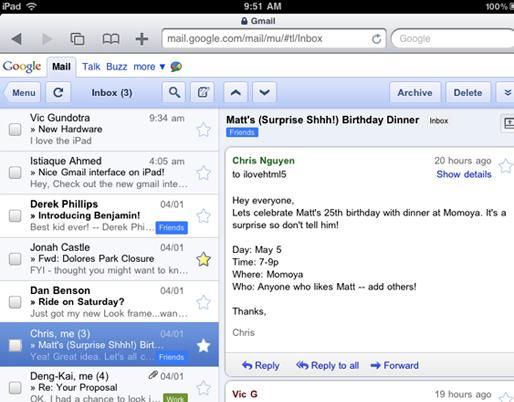Image resolution: width=514 pixels, height=402 pixels.
Task: Delete the open conversation
Action: (x=468, y=92)
